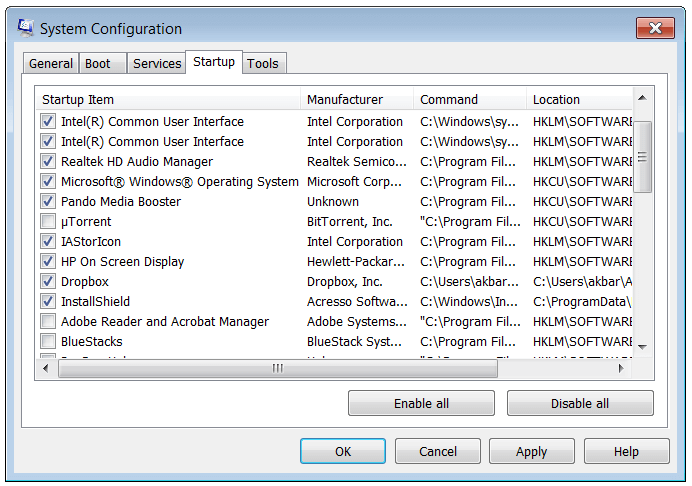Sort by Command column header
This screenshot has height=486, width=692.
(x=470, y=99)
